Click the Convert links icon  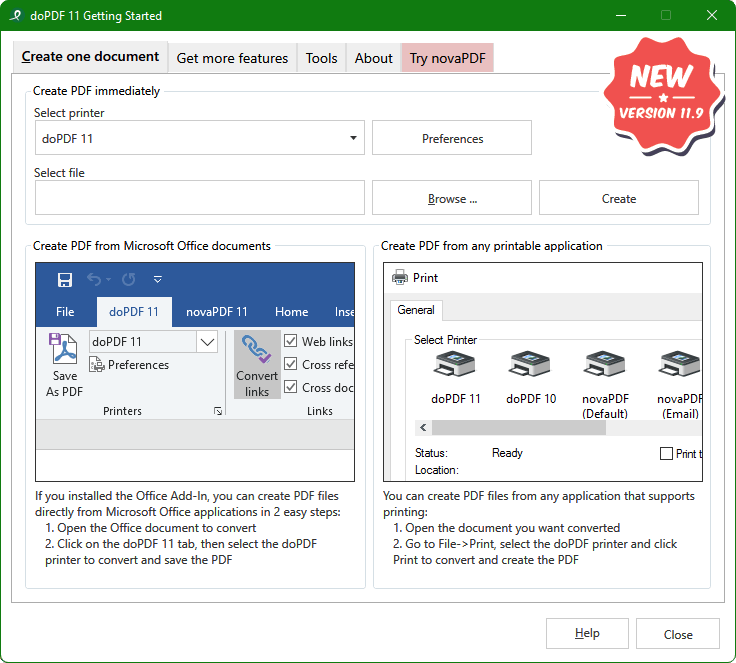click(257, 351)
